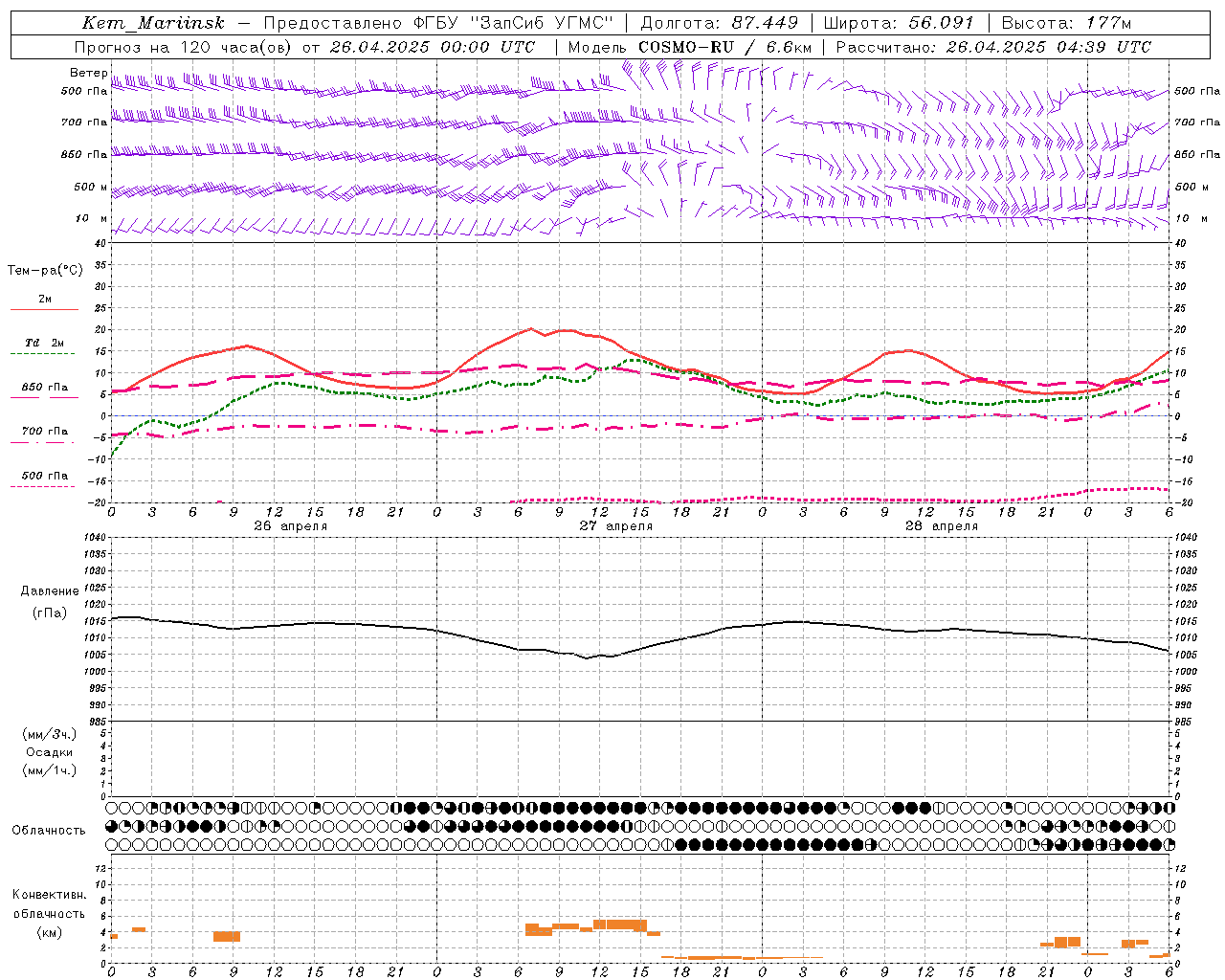Click 'Рассчитано: 26.04.2025 04:39 UTC' timestamp
This screenshot has width=1225, height=980.
[x=993, y=47]
